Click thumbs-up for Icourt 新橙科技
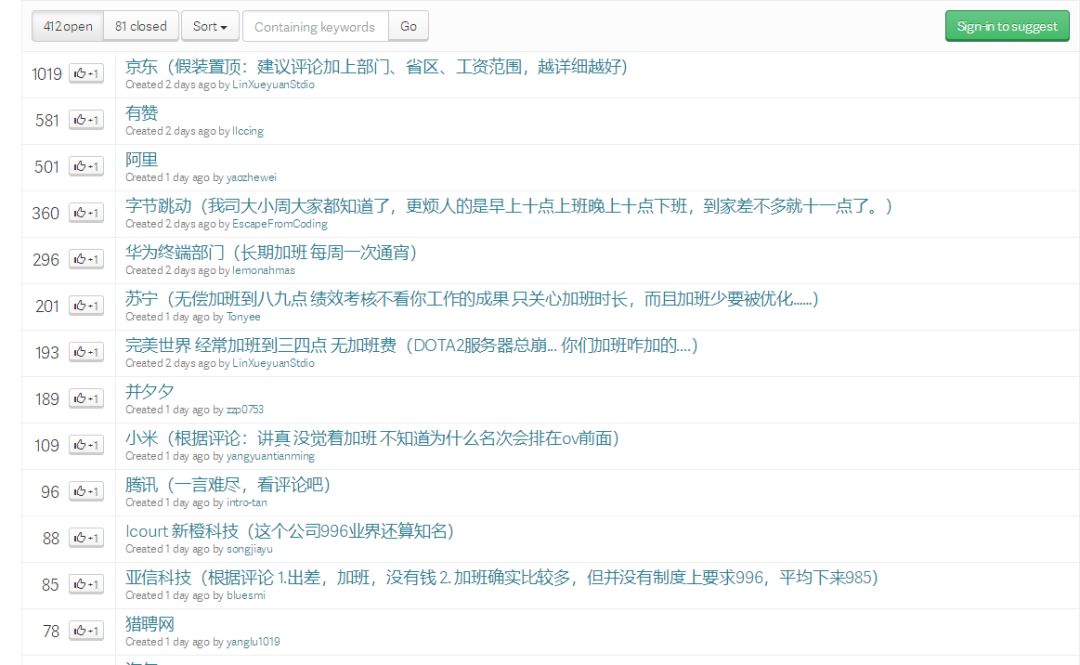 point(86,538)
